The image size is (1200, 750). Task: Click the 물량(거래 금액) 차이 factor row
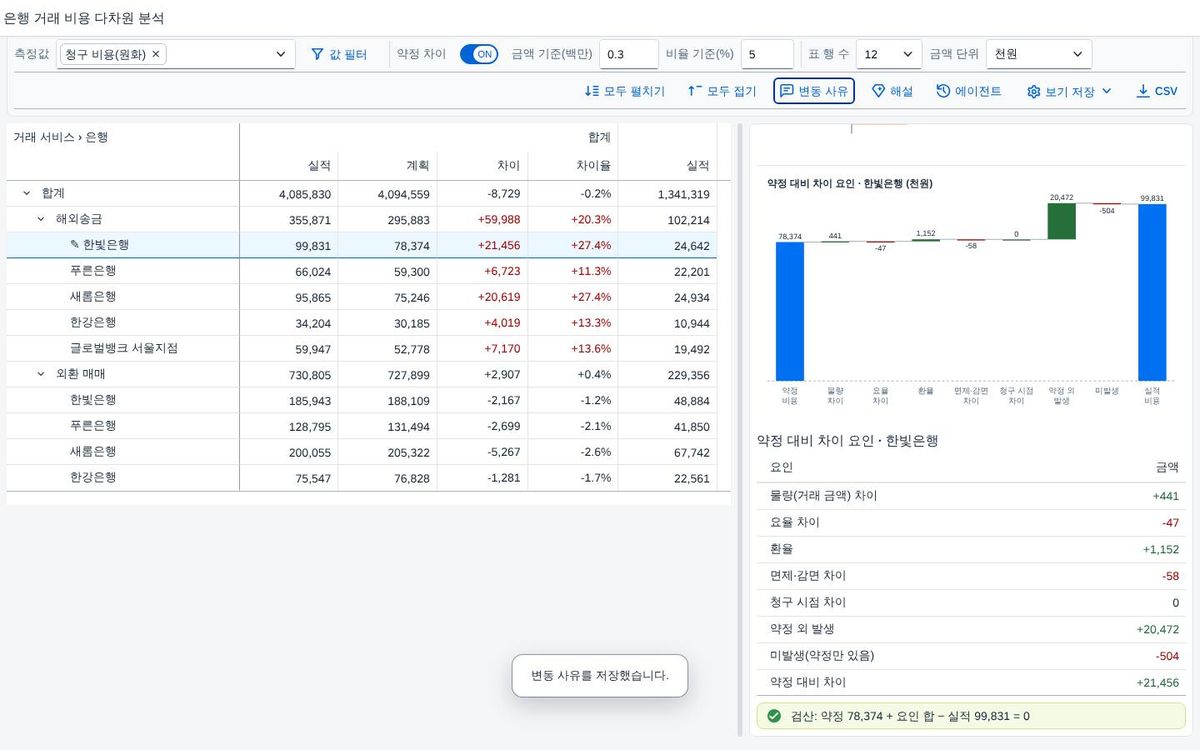972,496
